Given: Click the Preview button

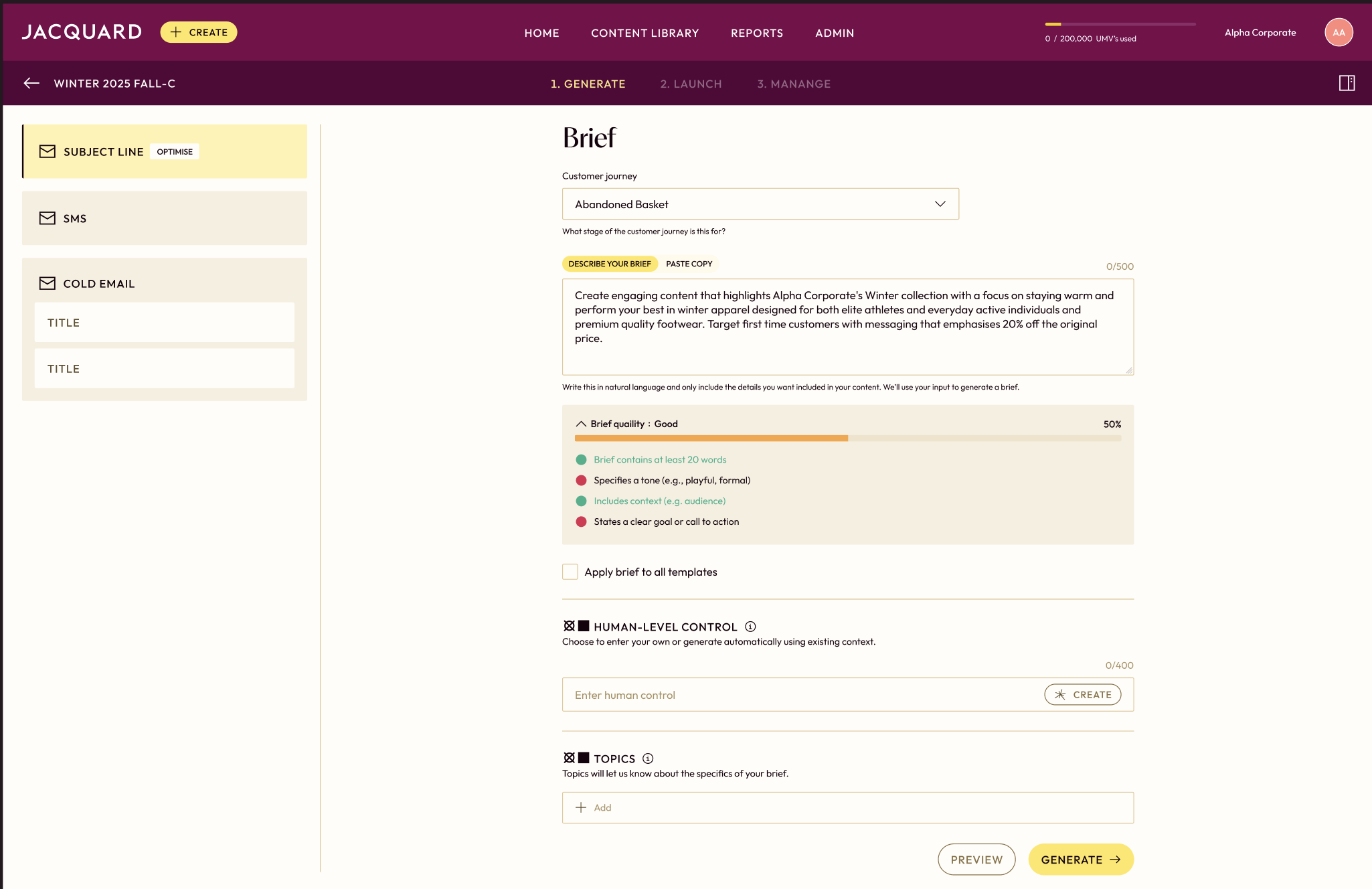Looking at the screenshot, I should [976, 860].
